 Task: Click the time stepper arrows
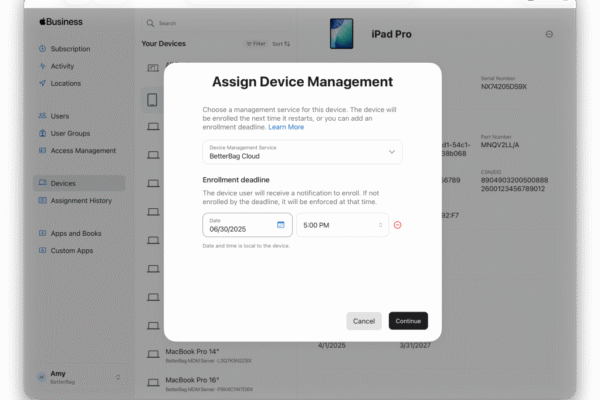click(x=380, y=225)
